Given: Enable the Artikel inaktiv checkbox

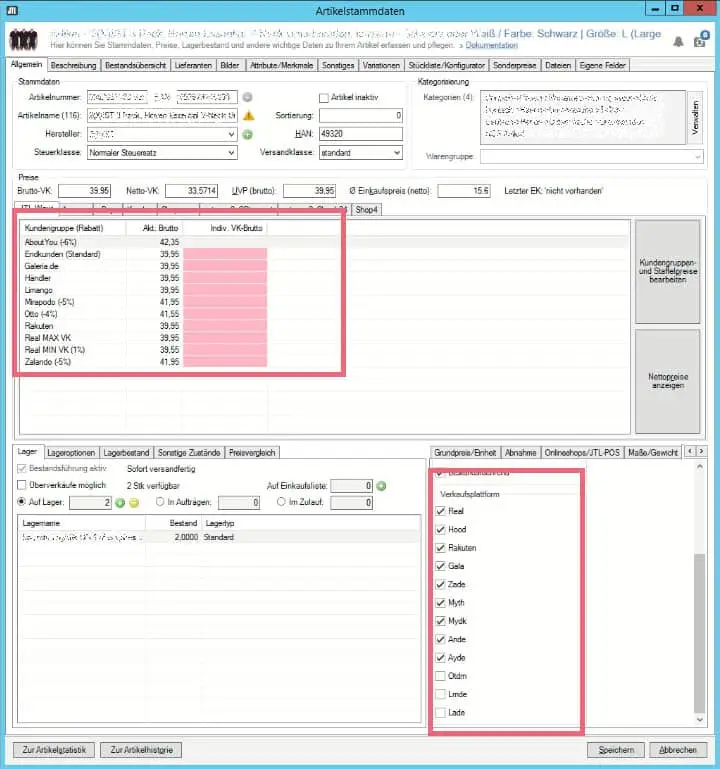Looking at the screenshot, I should [x=323, y=98].
